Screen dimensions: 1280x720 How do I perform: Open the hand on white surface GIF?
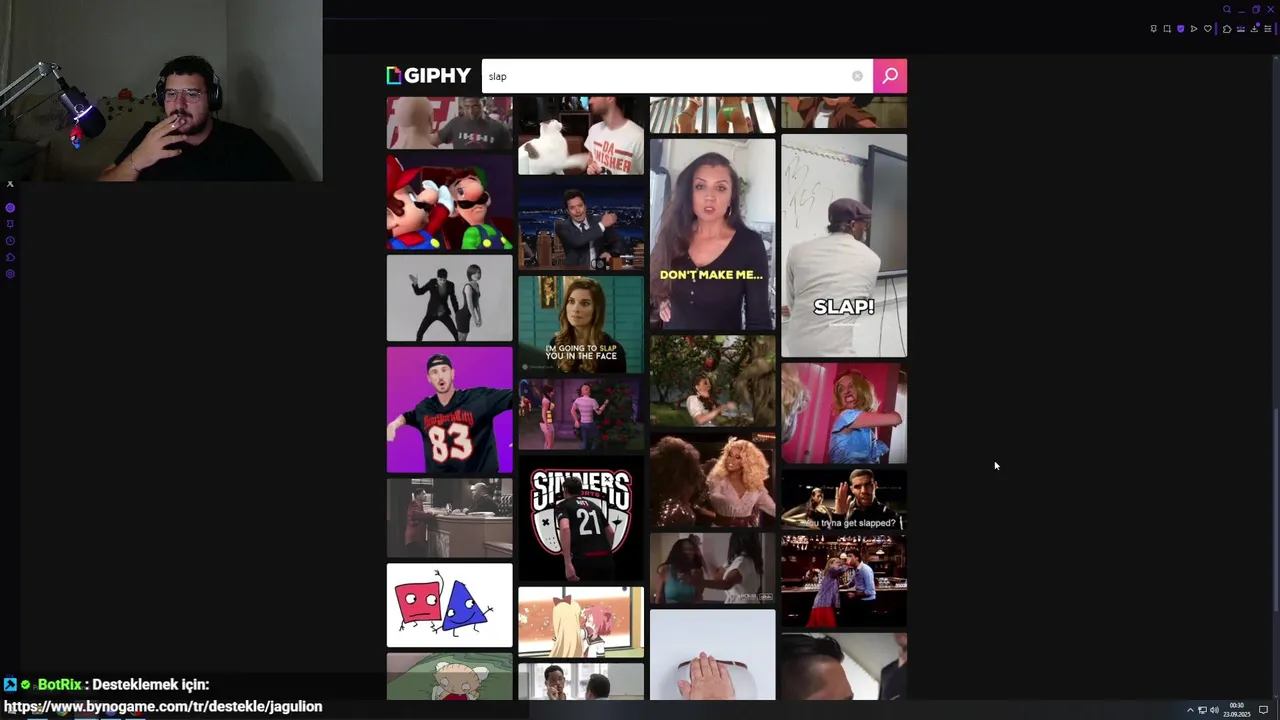(712, 655)
